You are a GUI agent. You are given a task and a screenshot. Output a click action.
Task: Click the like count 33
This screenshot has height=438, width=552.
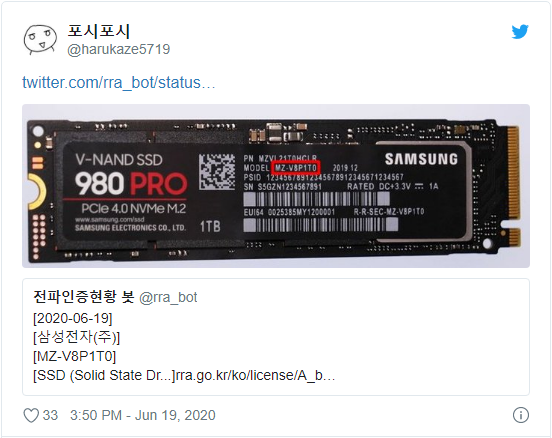50,415
